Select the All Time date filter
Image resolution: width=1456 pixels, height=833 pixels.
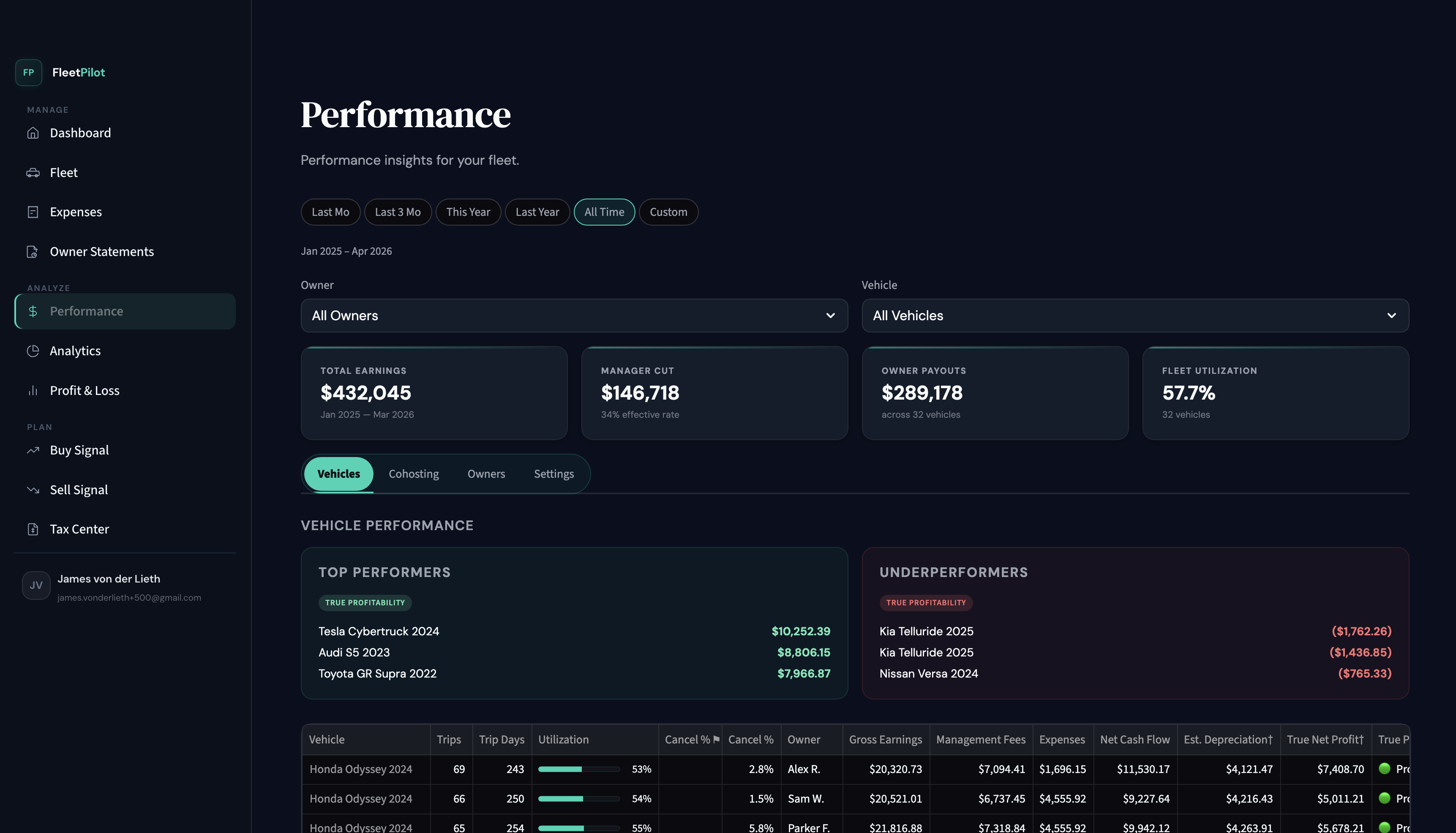(x=604, y=212)
